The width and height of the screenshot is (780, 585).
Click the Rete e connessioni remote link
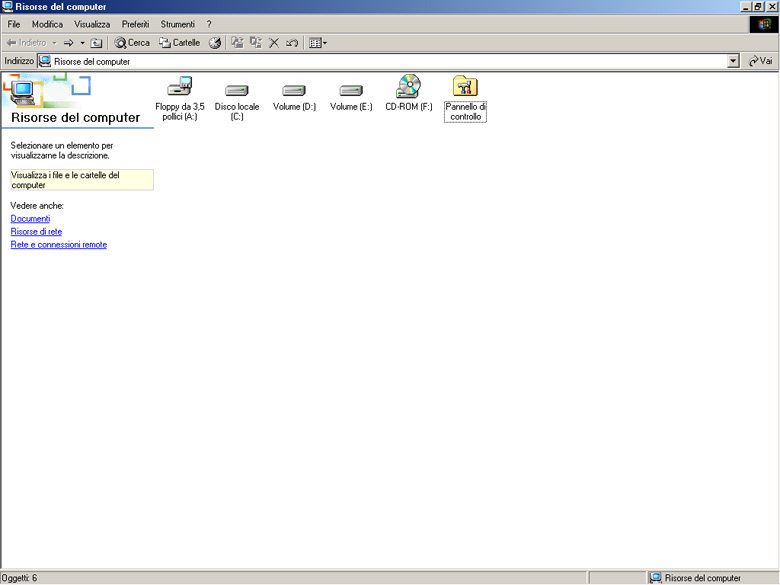pyautogui.click(x=58, y=244)
